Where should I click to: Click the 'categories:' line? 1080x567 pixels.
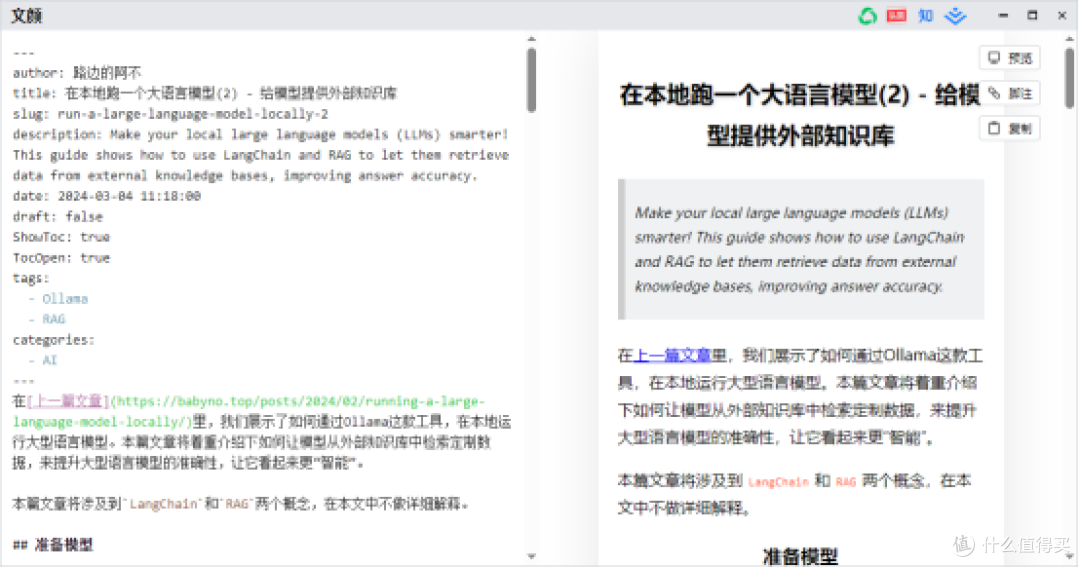coord(54,340)
